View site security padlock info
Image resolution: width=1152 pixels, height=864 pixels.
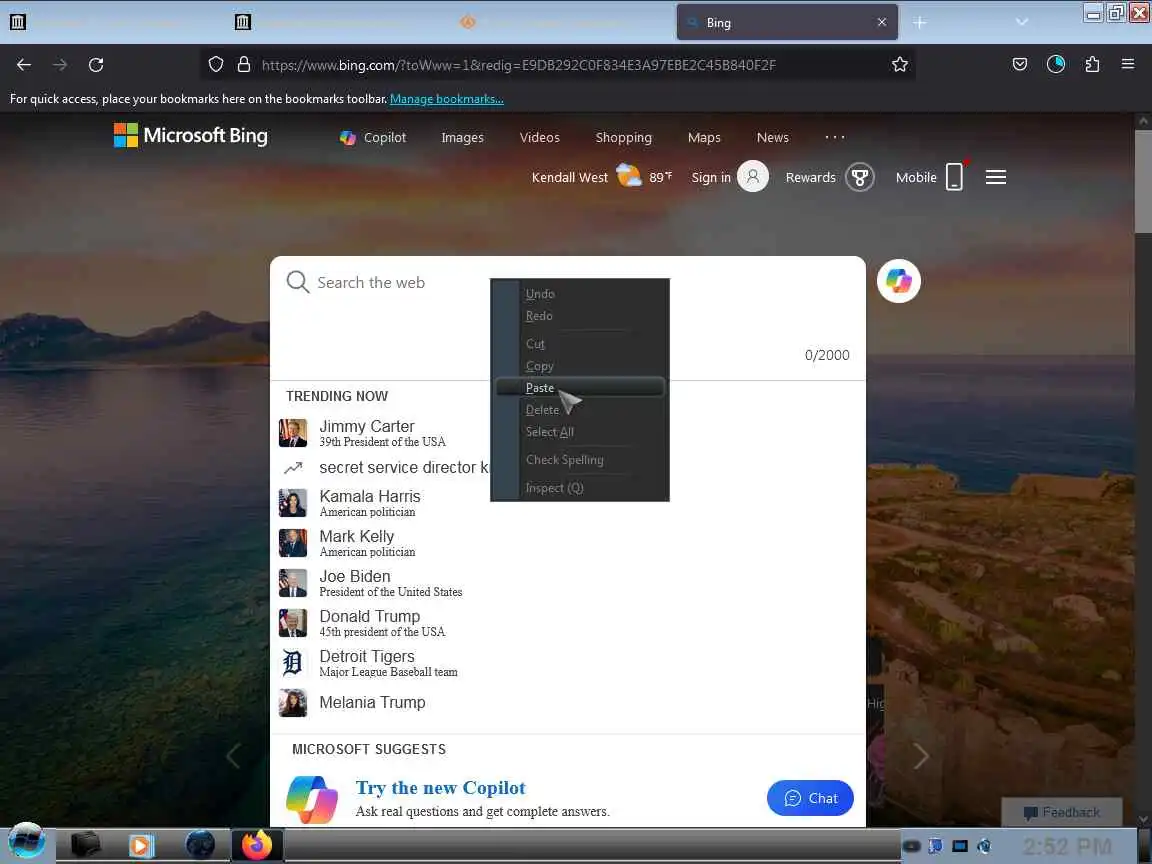click(x=244, y=65)
